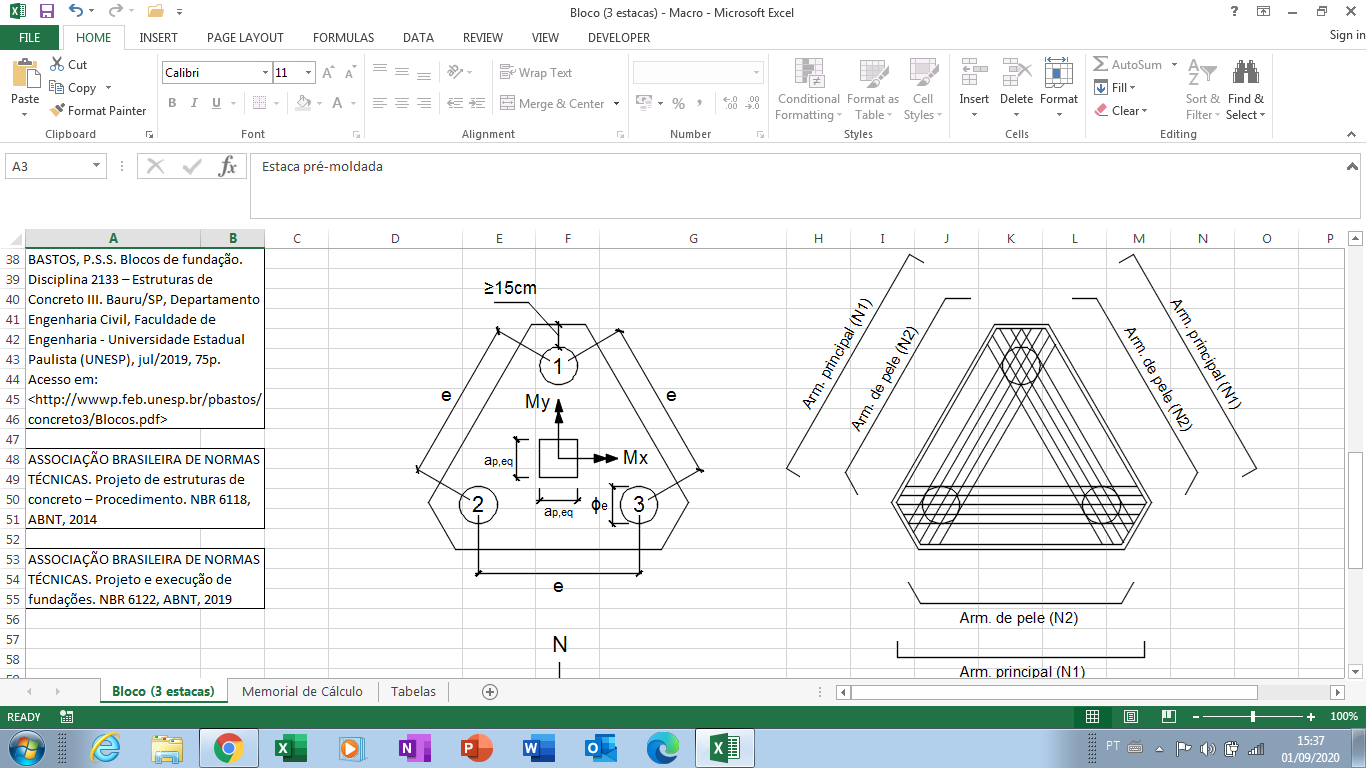Expand the Paste options arrow

[25, 113]
